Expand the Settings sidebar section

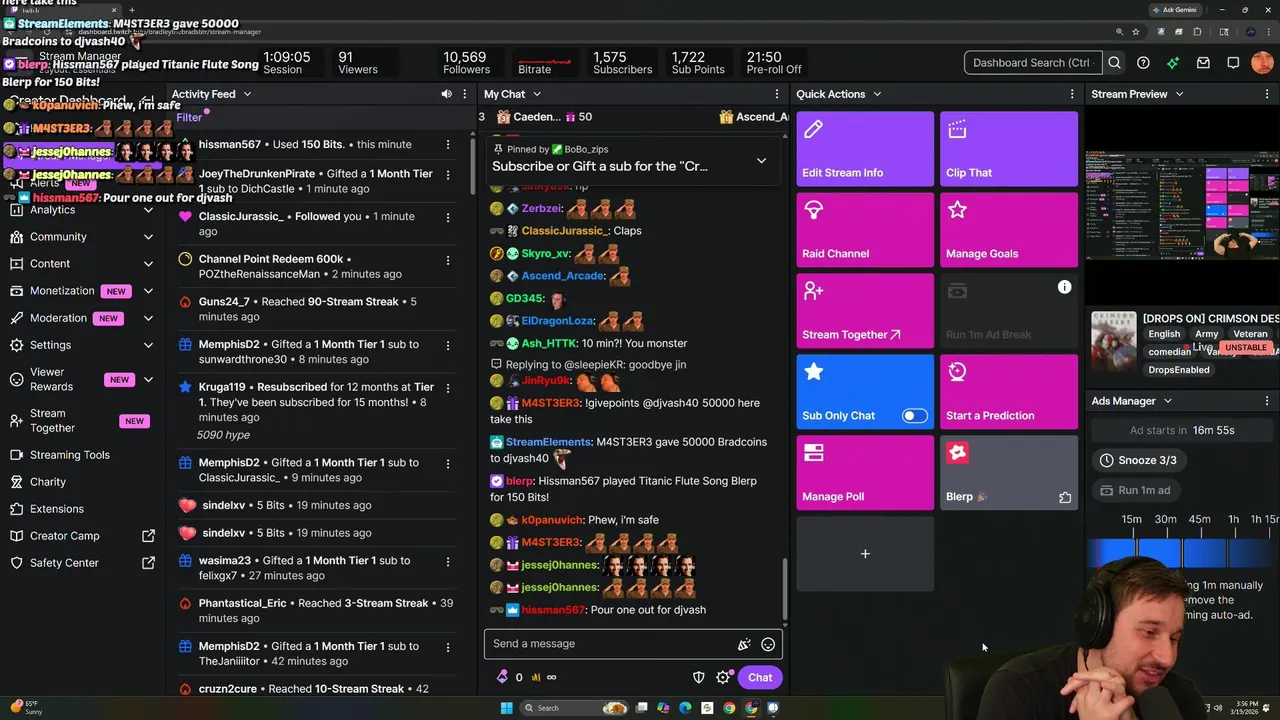pyautogui.click(x=148, y=345)
